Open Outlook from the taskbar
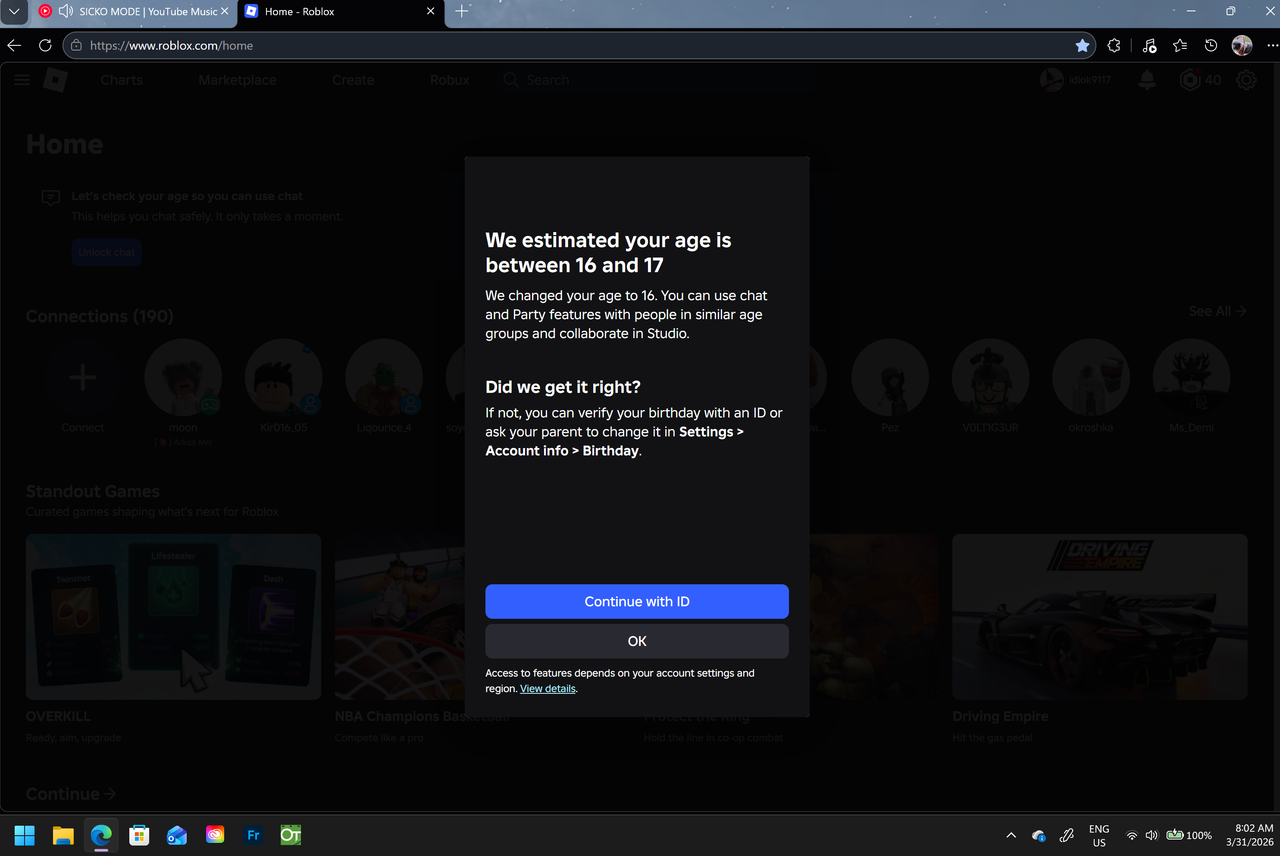 (177, 835)
